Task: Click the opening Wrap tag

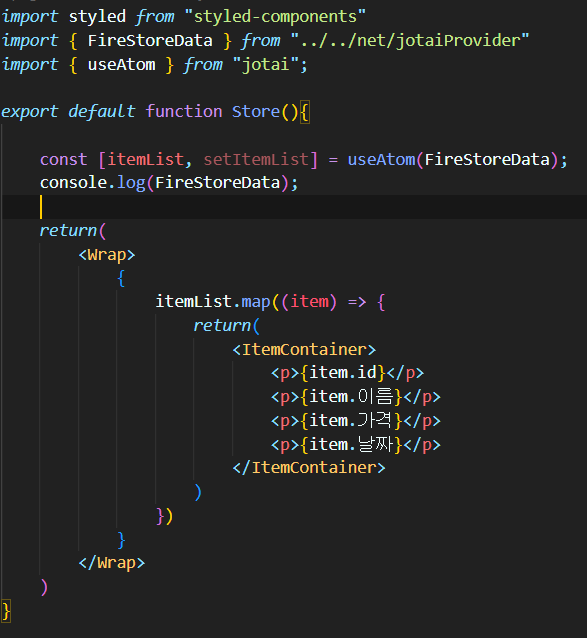Action: [107, 255]
